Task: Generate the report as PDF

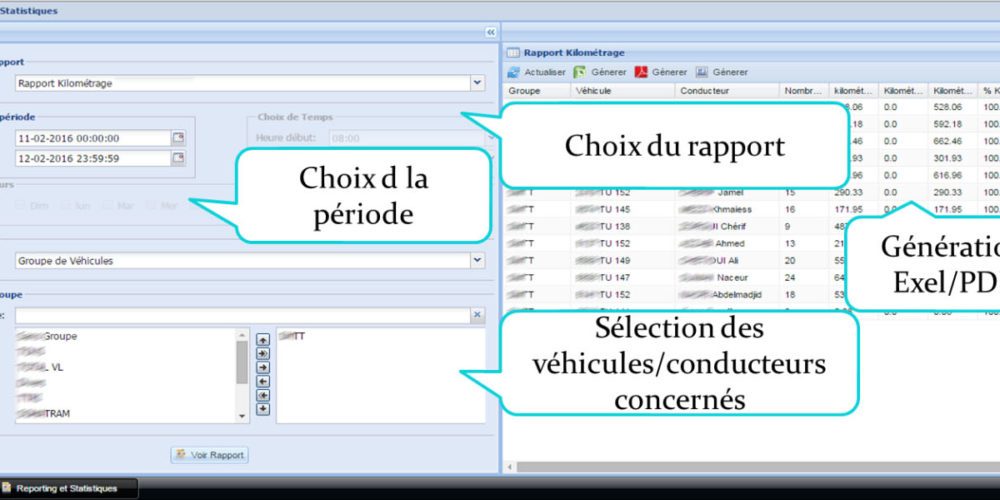Action: coord(641,72)
